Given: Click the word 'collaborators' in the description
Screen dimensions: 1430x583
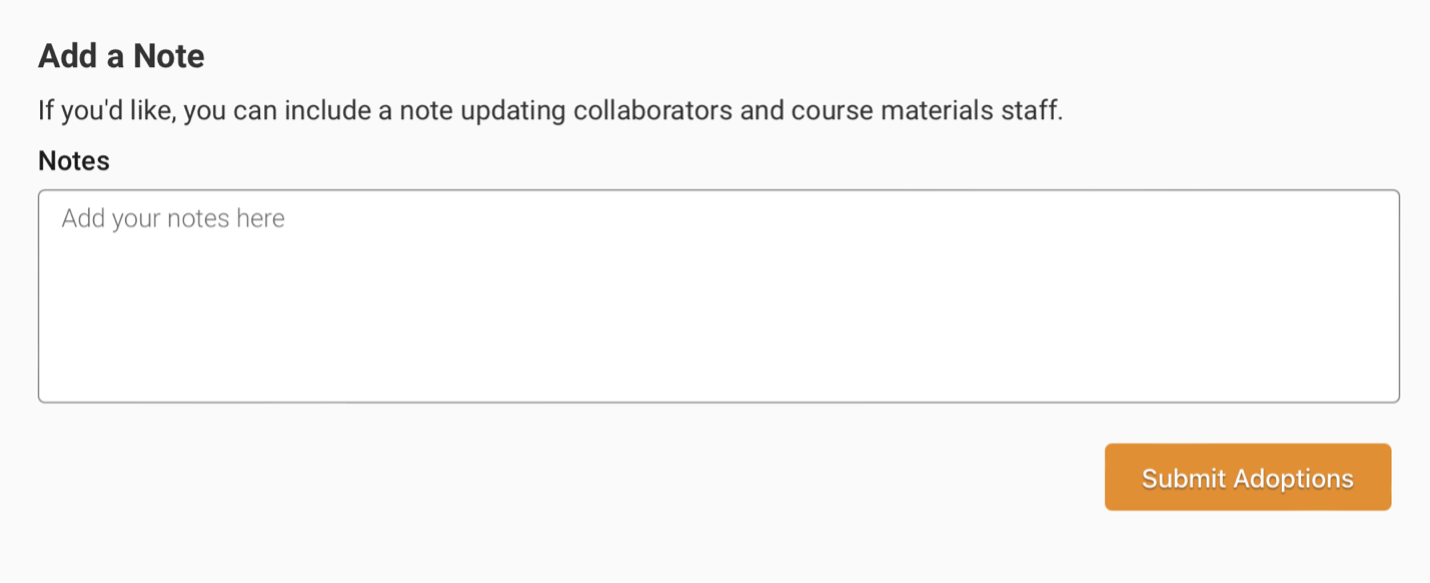Looking at the screenshot, I should tap(652, 109).
